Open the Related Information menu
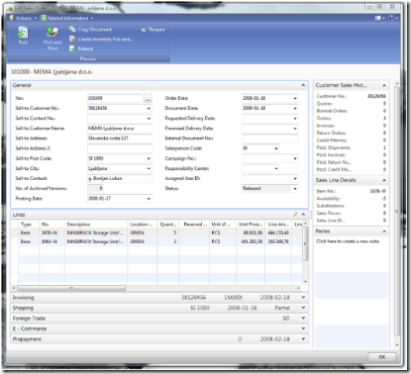Image resolution: width=411 pixels, height=374 pixels. (67, 18)
